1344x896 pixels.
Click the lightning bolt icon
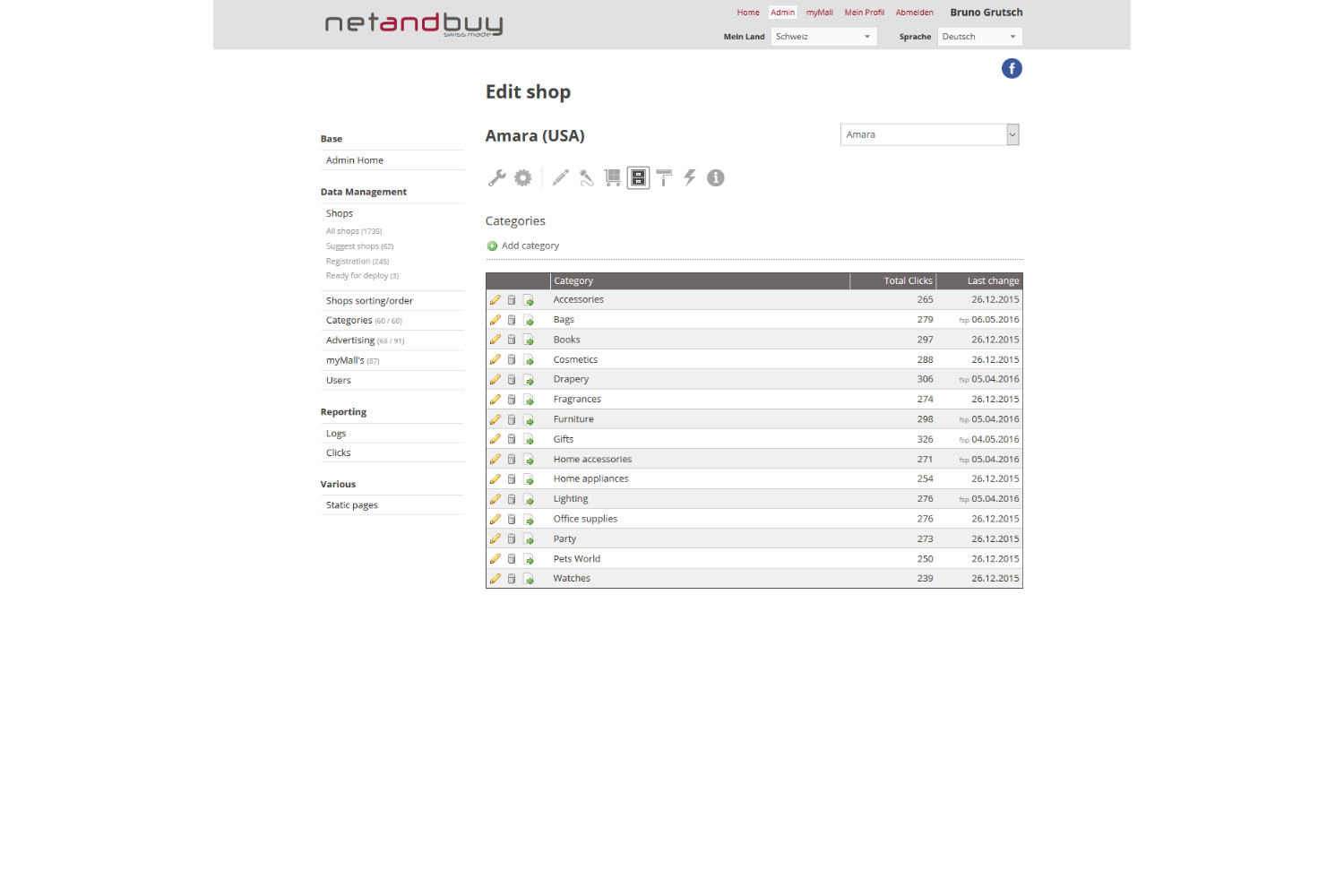click(x=690, y=177)
